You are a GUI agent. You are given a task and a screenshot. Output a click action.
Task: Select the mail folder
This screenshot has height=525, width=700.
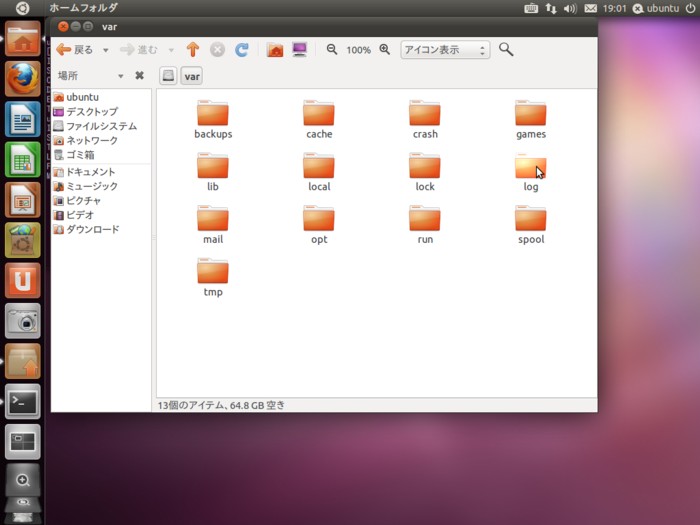point(213,224)
